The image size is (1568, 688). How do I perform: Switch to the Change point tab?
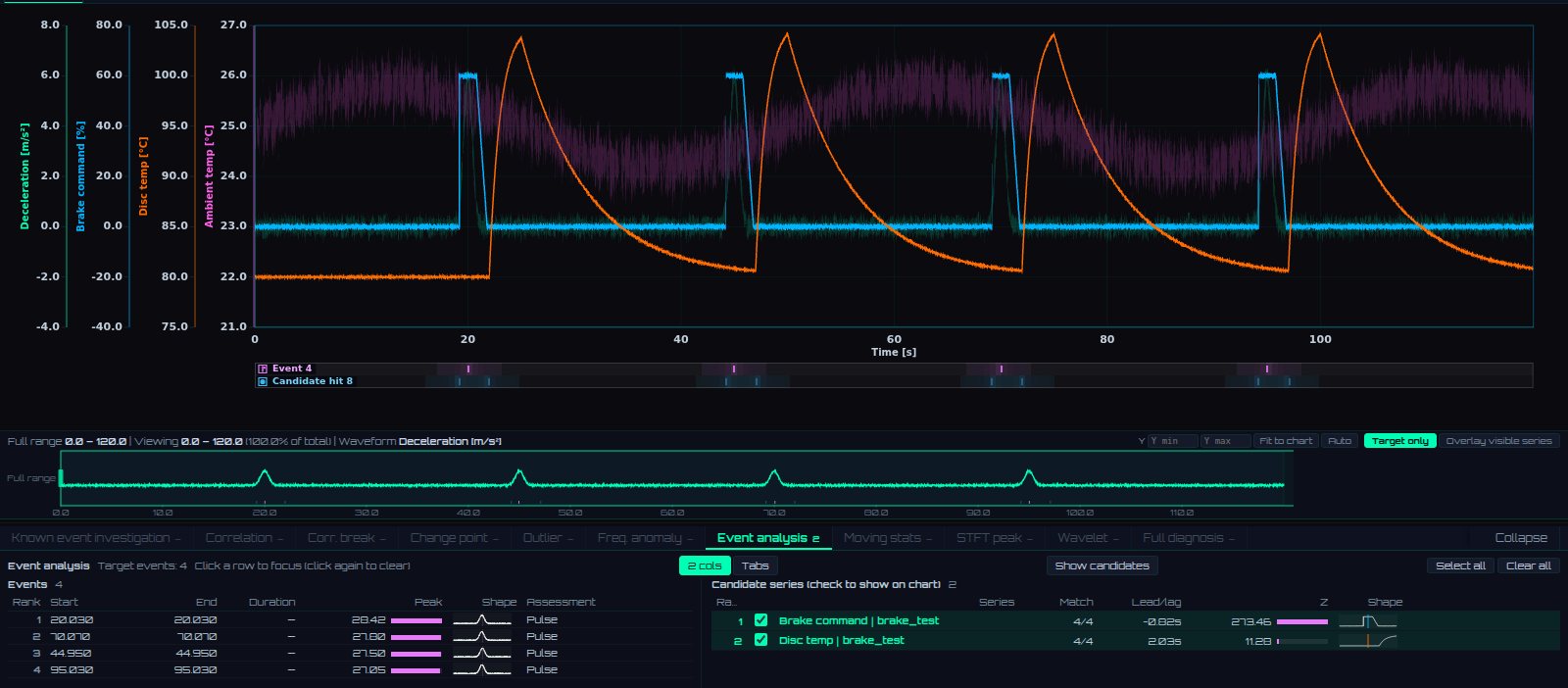(x=454, y=538)
